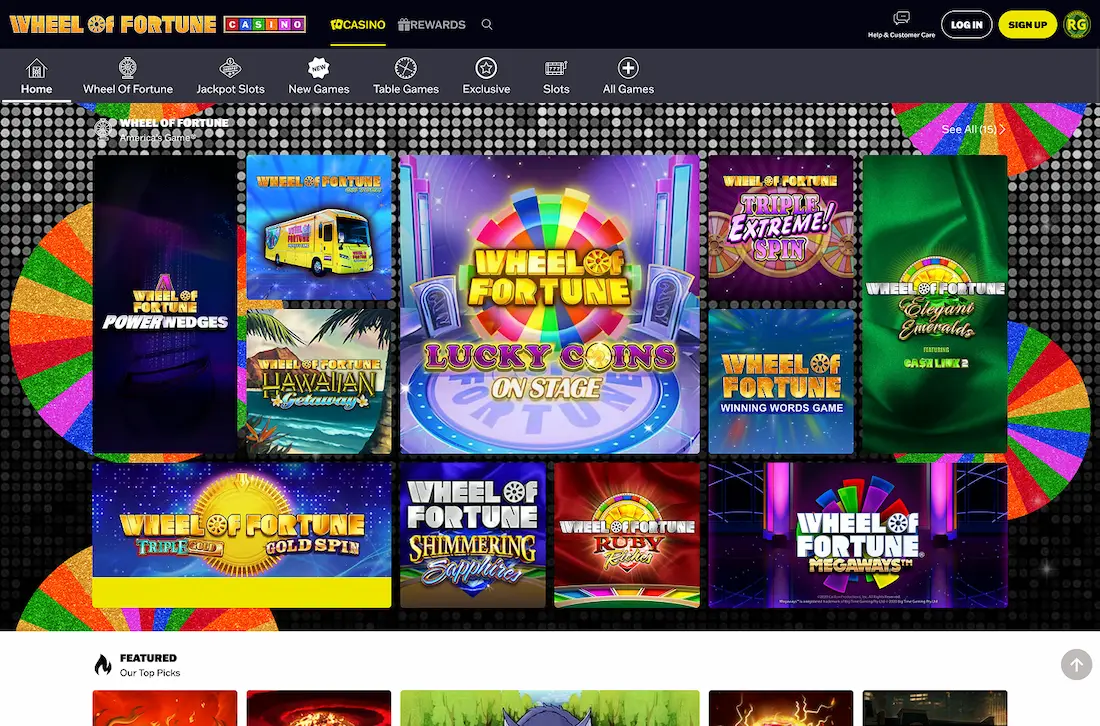
Task: Click the New Games icon with NEW badge
Action: tap(318, 74)
